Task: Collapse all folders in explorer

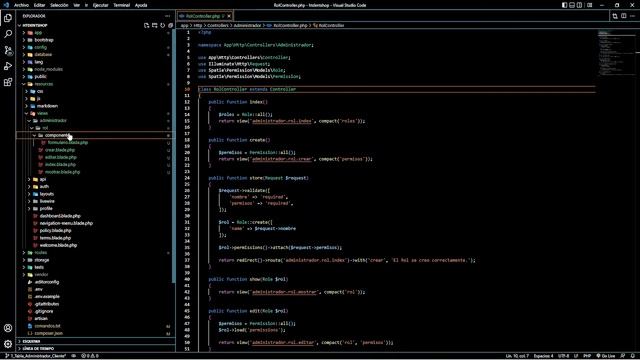Action: click(x=170, y=25)
